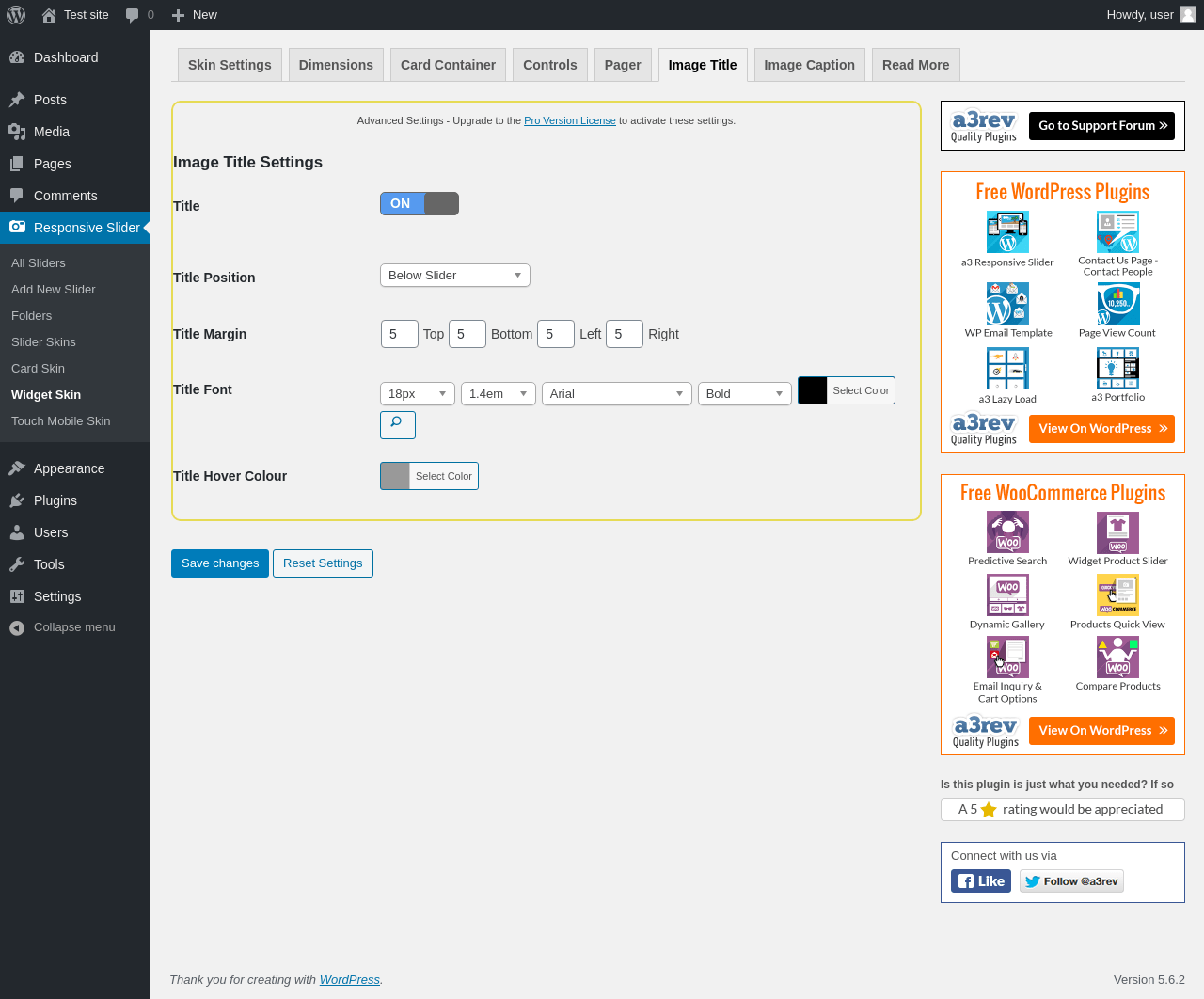The height and width of the screenshot is (999, 1204).
Task: Open the Contact Us Page plugin icon
Action: 1117,231
